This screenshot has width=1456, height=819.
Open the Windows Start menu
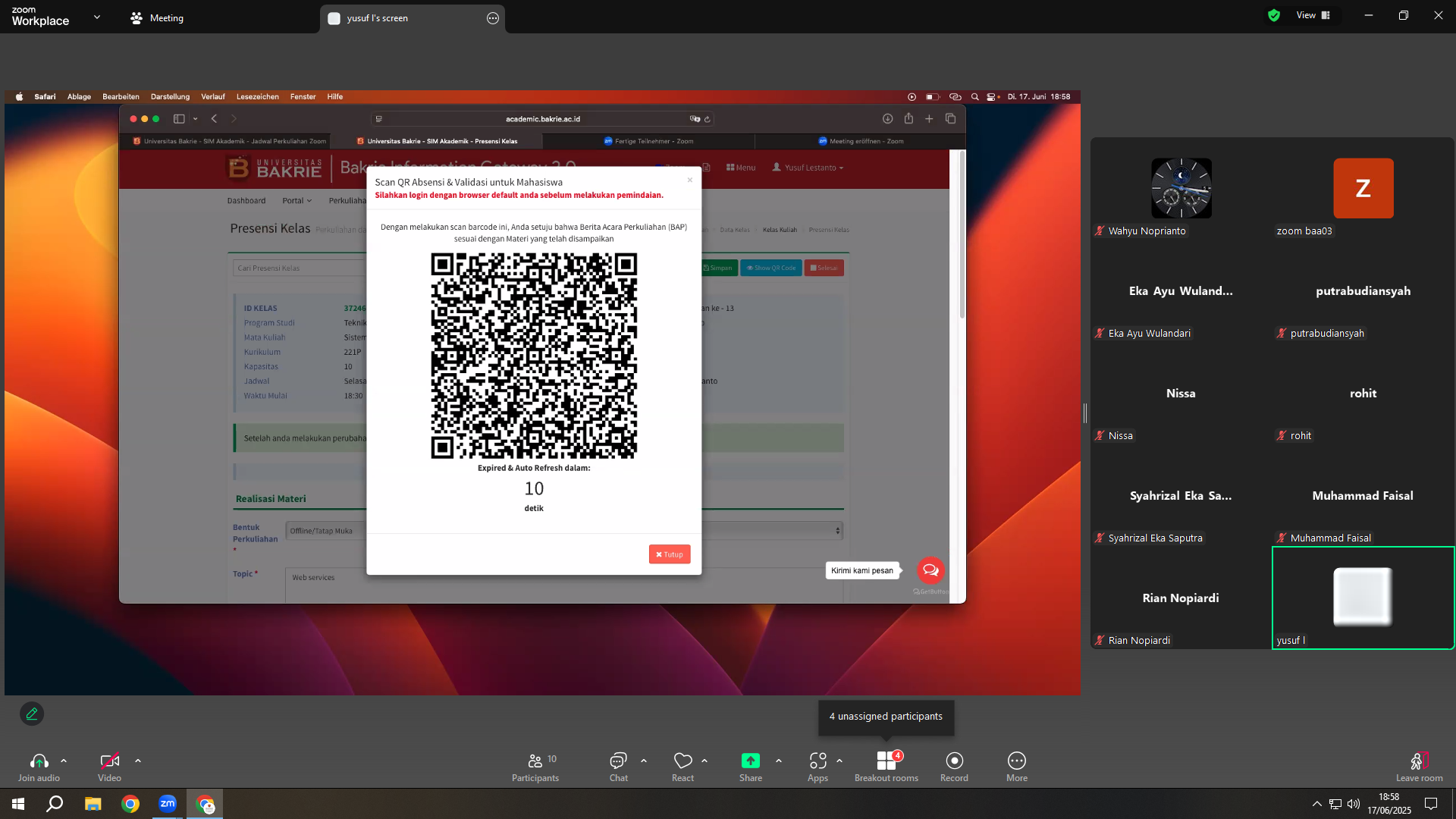18,804
